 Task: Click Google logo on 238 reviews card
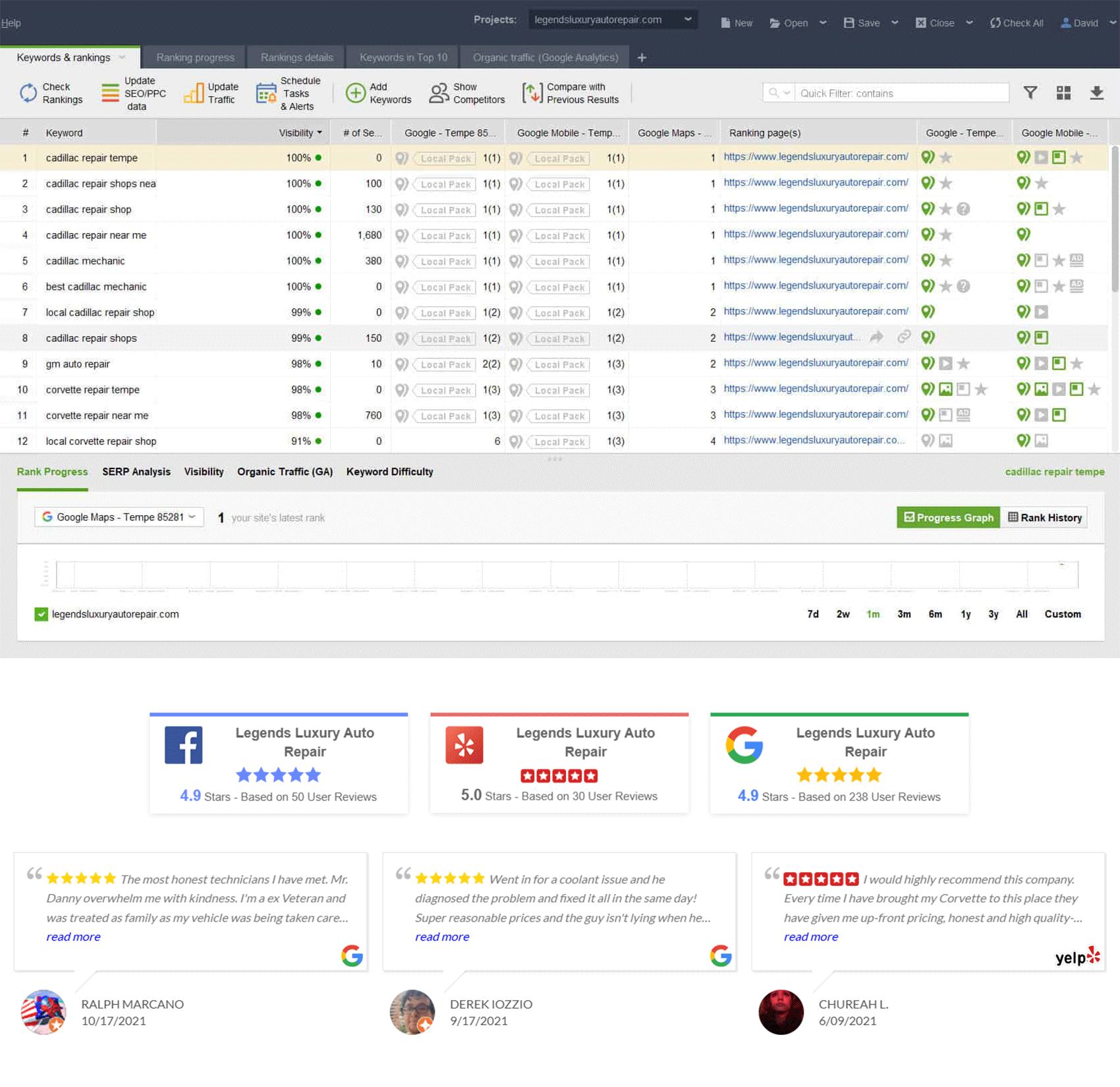744,745
